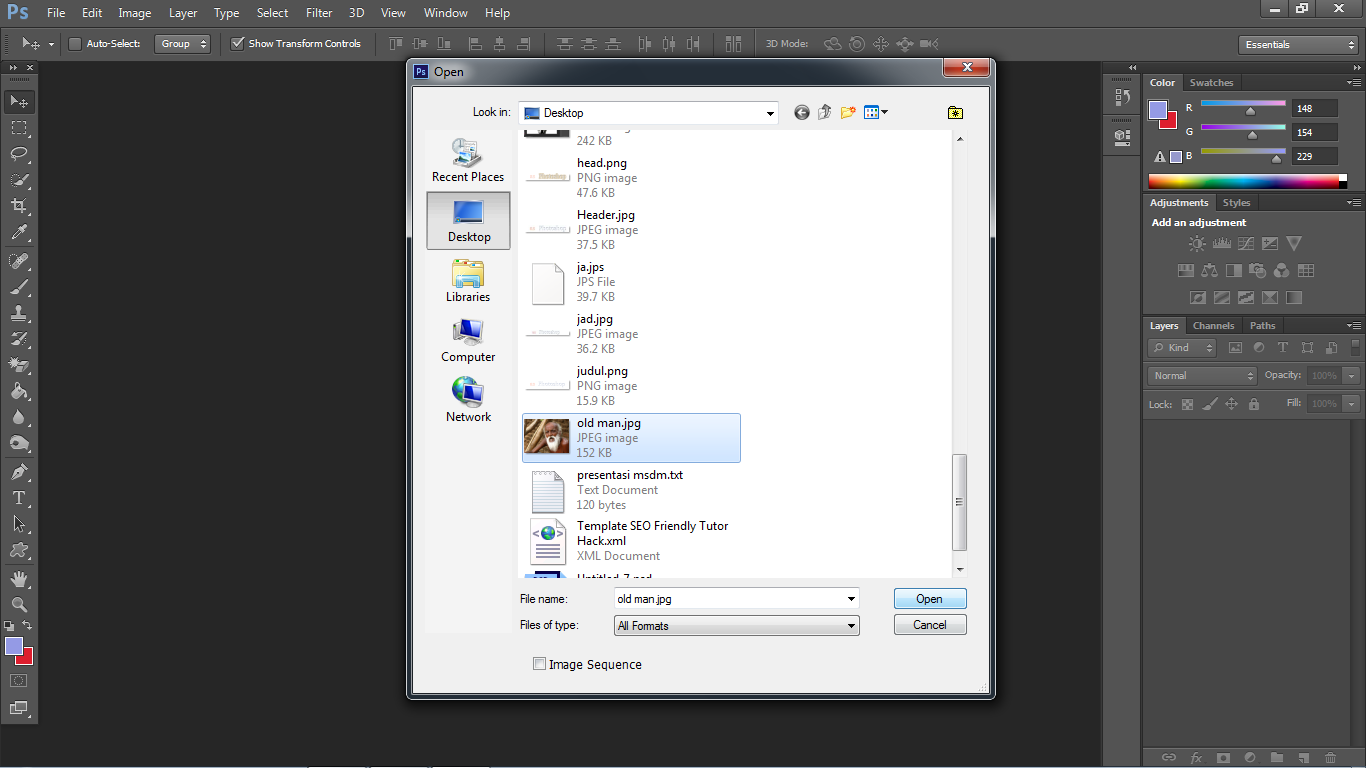1366x768 pixels.
Task: Select the Brush tool
Action: click(x=19, y=287)
